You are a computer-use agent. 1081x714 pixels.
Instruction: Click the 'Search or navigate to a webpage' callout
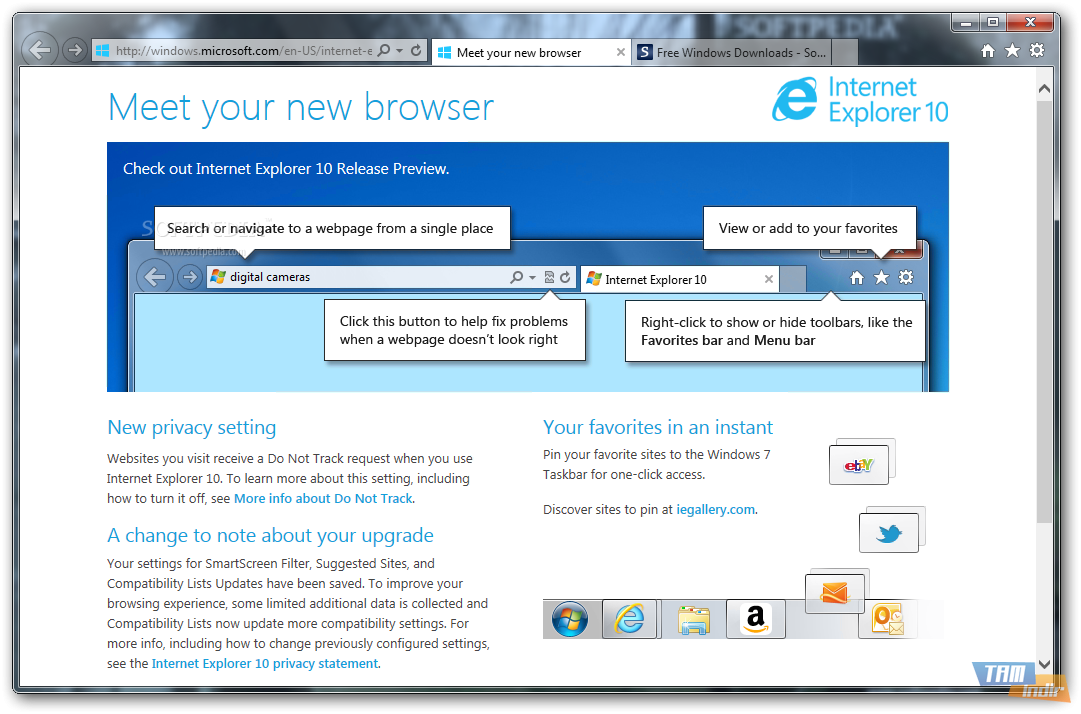click(x=332, y=228)
